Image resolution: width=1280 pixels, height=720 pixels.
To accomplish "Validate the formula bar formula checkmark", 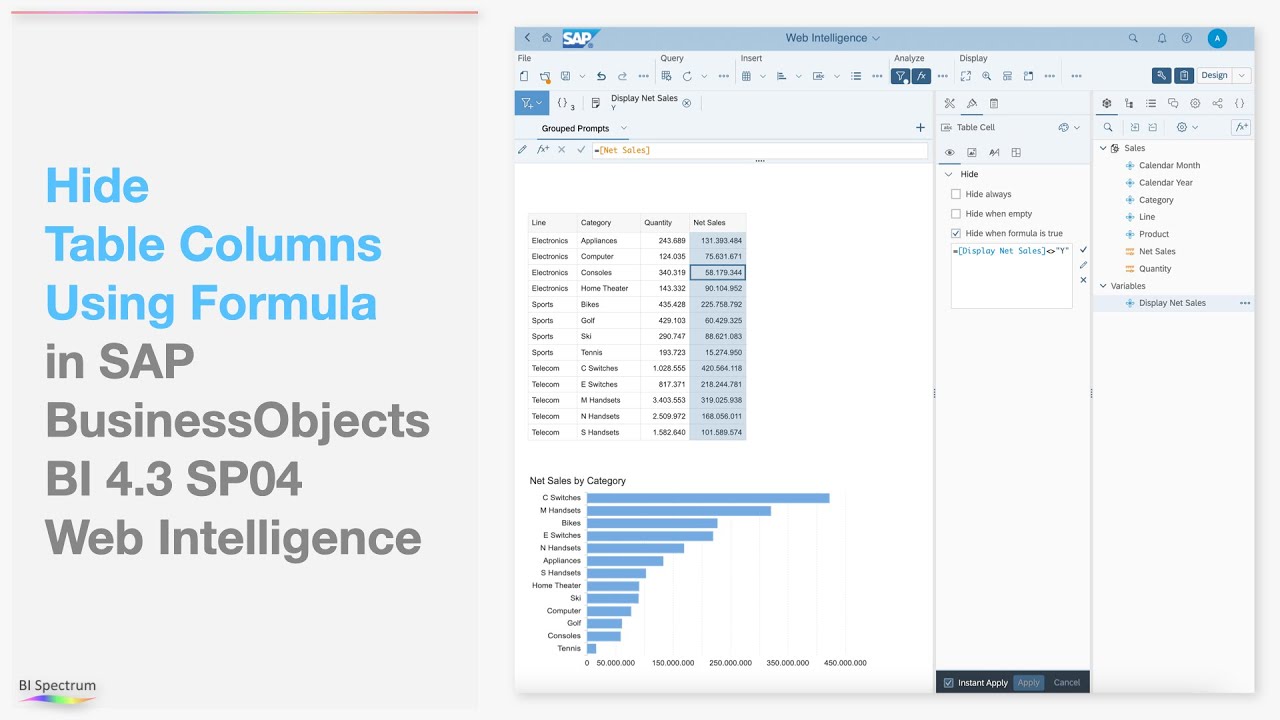I will (581, 150).
